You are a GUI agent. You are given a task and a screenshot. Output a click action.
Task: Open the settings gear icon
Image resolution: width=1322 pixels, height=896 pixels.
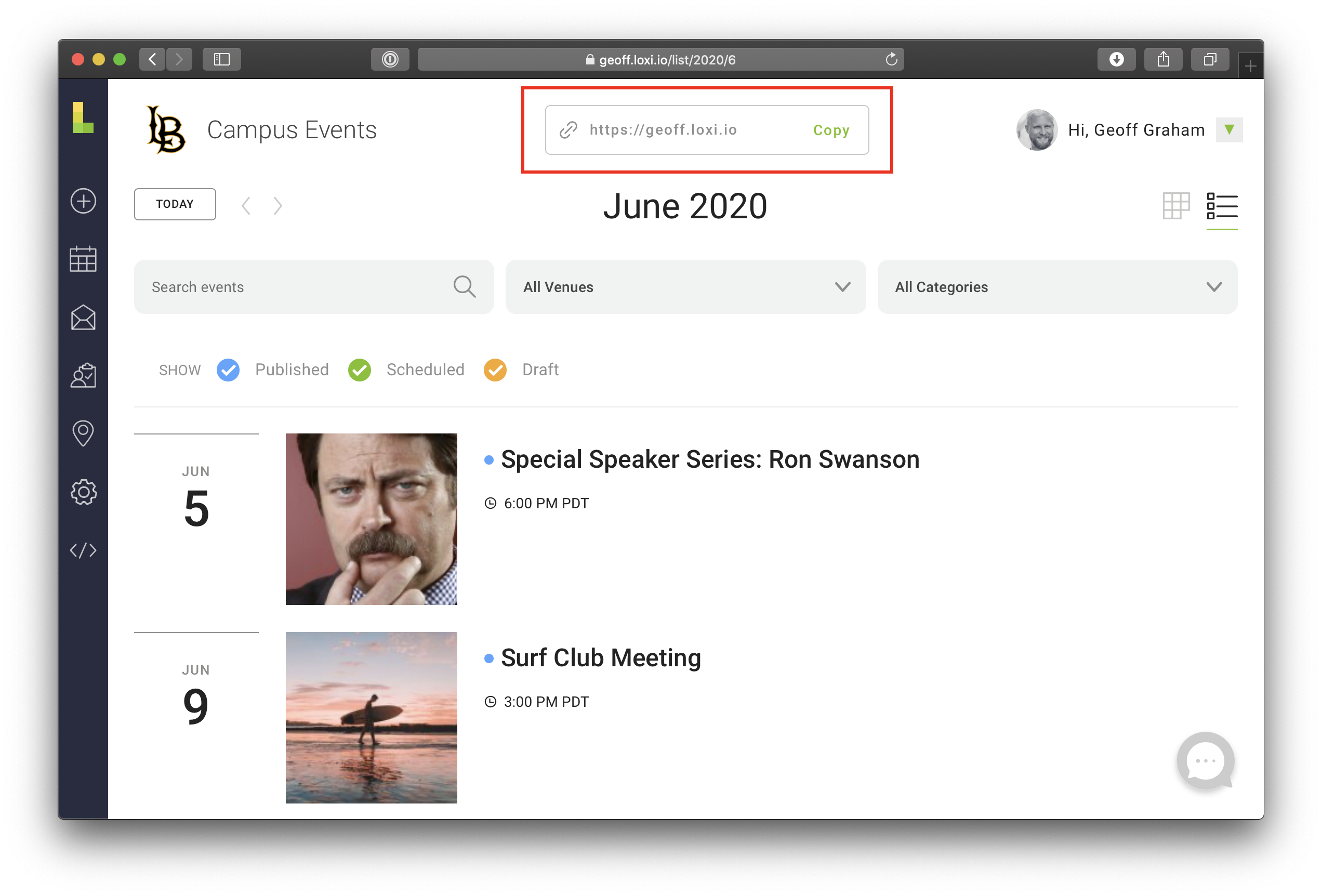click(83, 492)
